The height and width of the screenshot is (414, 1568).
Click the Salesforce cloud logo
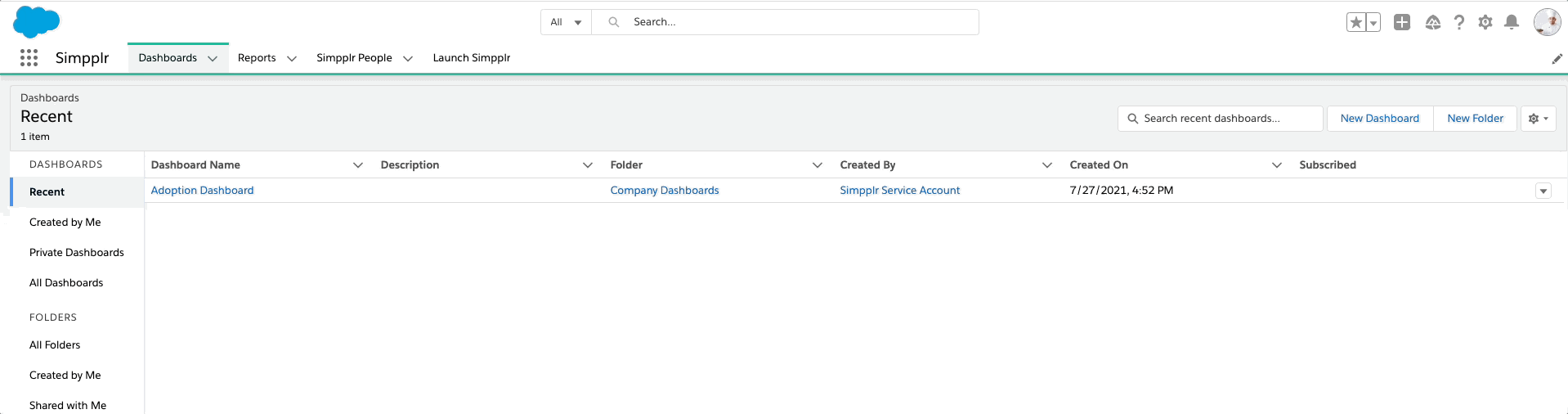[x=37, y=21]
